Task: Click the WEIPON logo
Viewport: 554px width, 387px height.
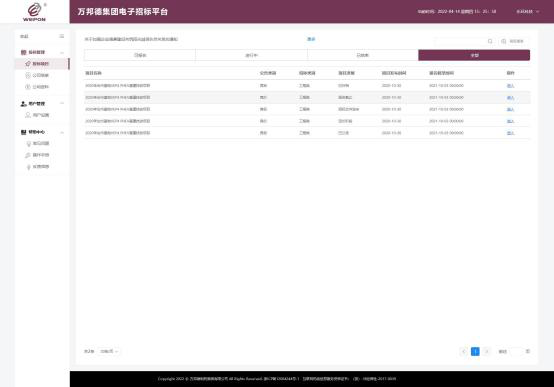Action: 34,12
